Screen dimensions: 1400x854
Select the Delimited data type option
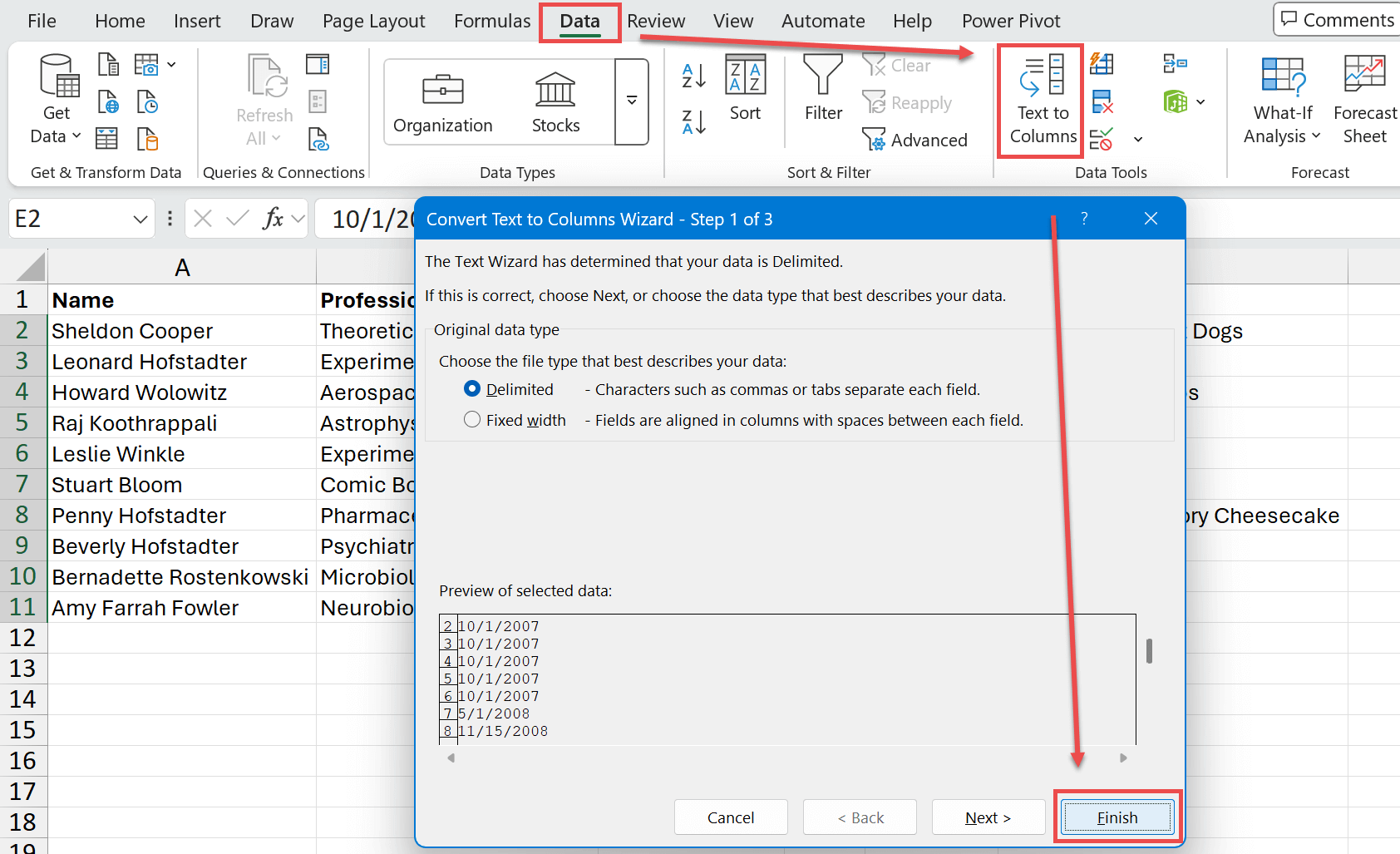(x=472, y=388)
